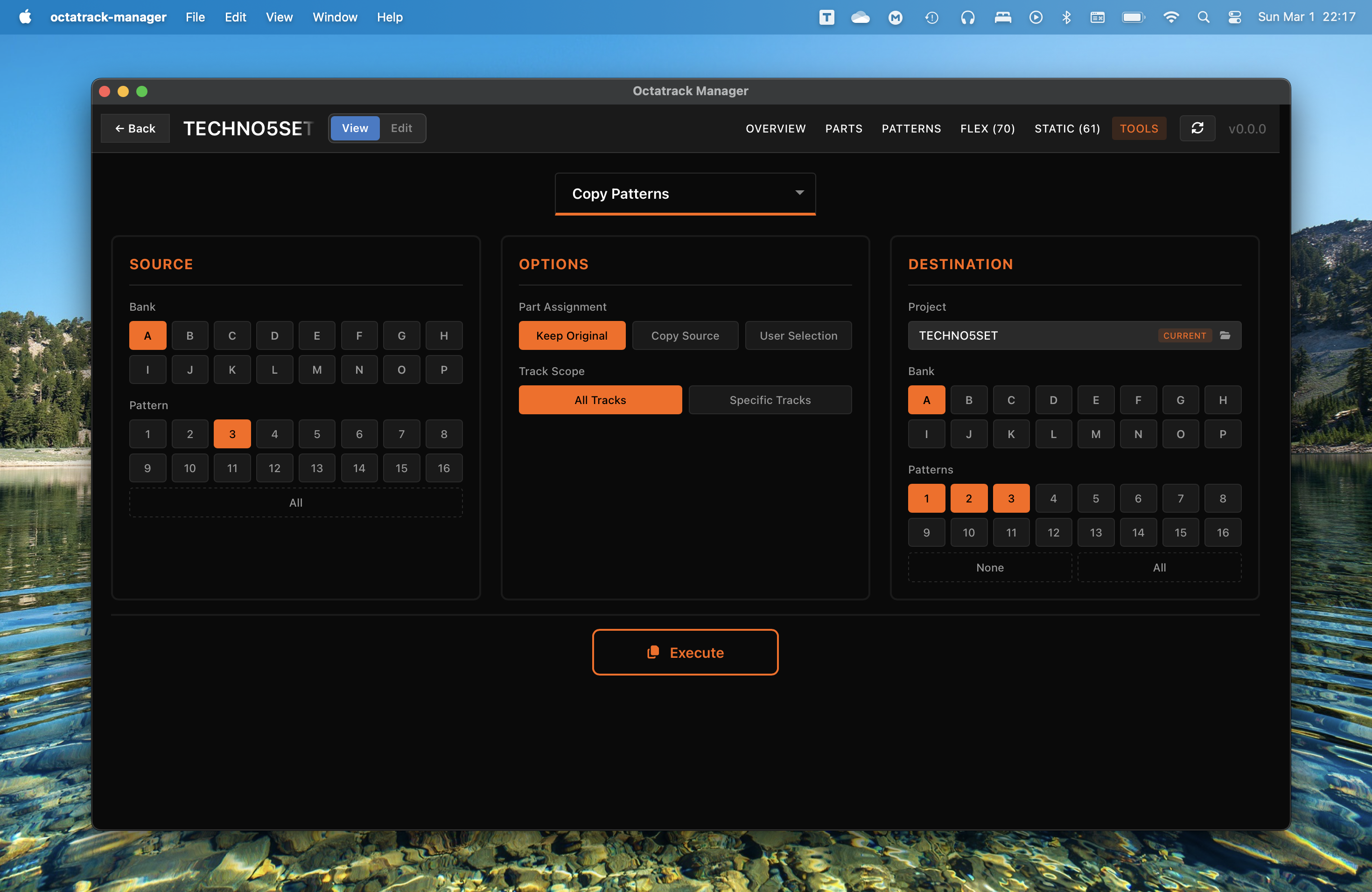Screen dimensions: 1372x892
Task: Click the refresh project icon button
Action: coord(1197,128)
